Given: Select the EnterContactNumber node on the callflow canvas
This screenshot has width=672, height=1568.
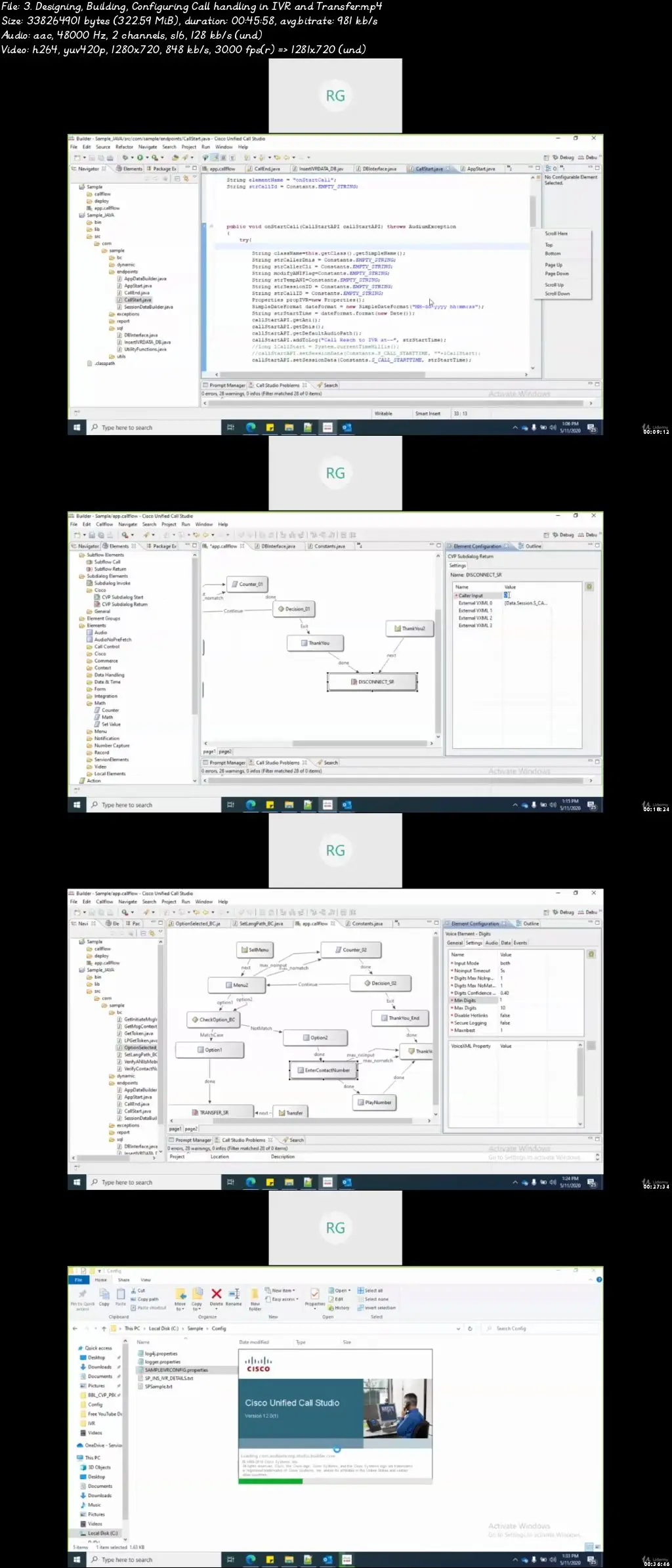Looking at the screenshot, I should (x=324, y=1070).
